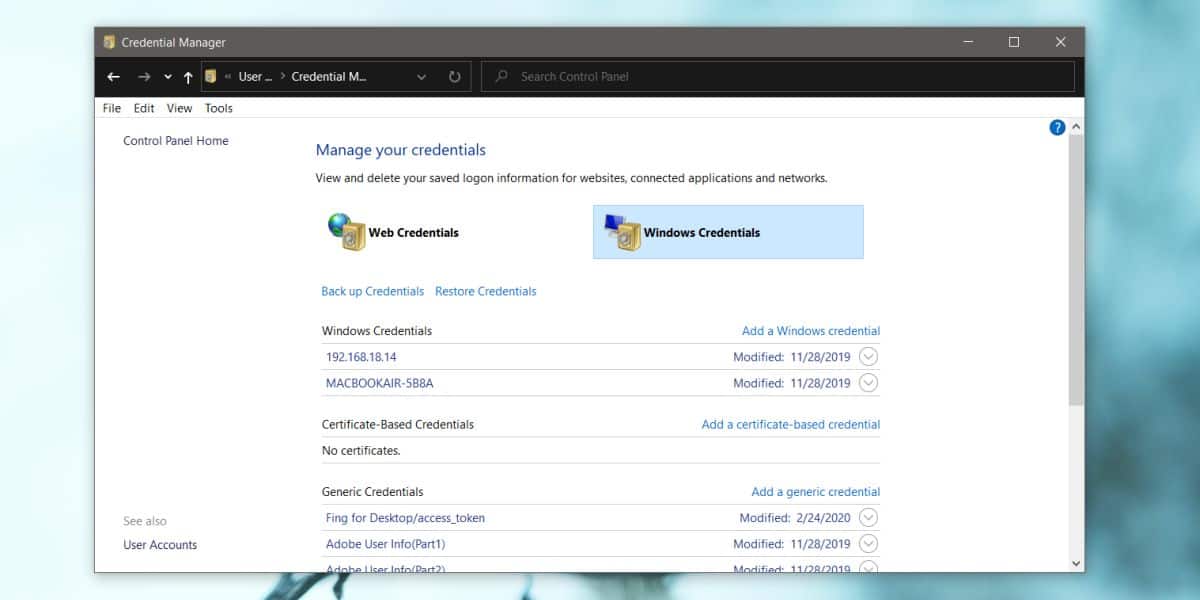Add a generic credential
The image size is (1200, 600).
pyautogui.click(x=816, y=492)
